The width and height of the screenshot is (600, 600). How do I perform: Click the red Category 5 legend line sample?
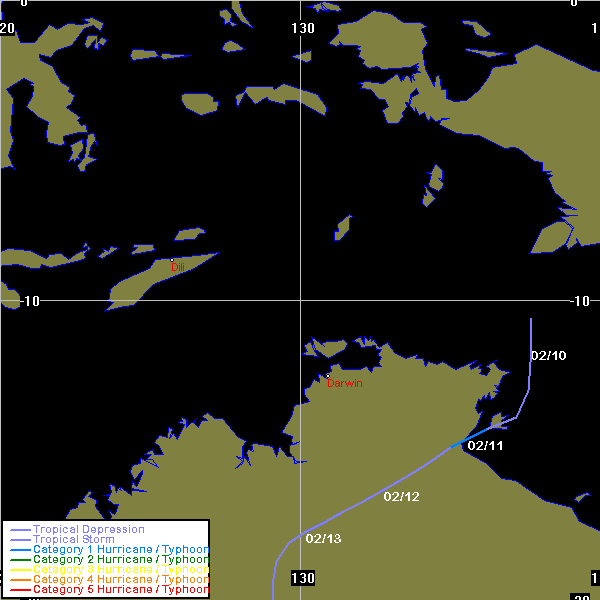coord(18,590)
